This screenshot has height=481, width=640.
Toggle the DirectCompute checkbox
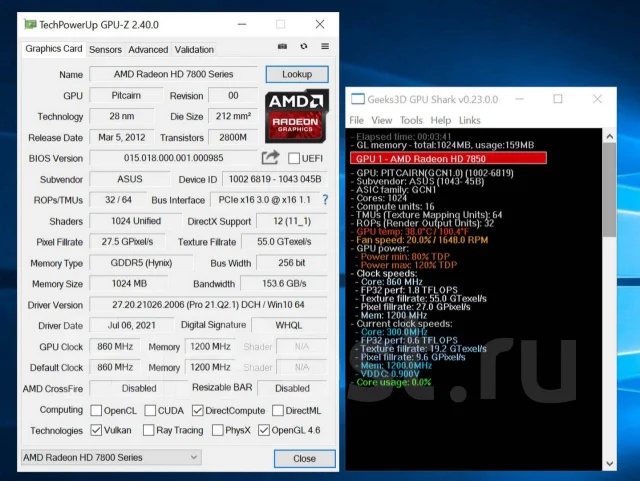[198, 410]
